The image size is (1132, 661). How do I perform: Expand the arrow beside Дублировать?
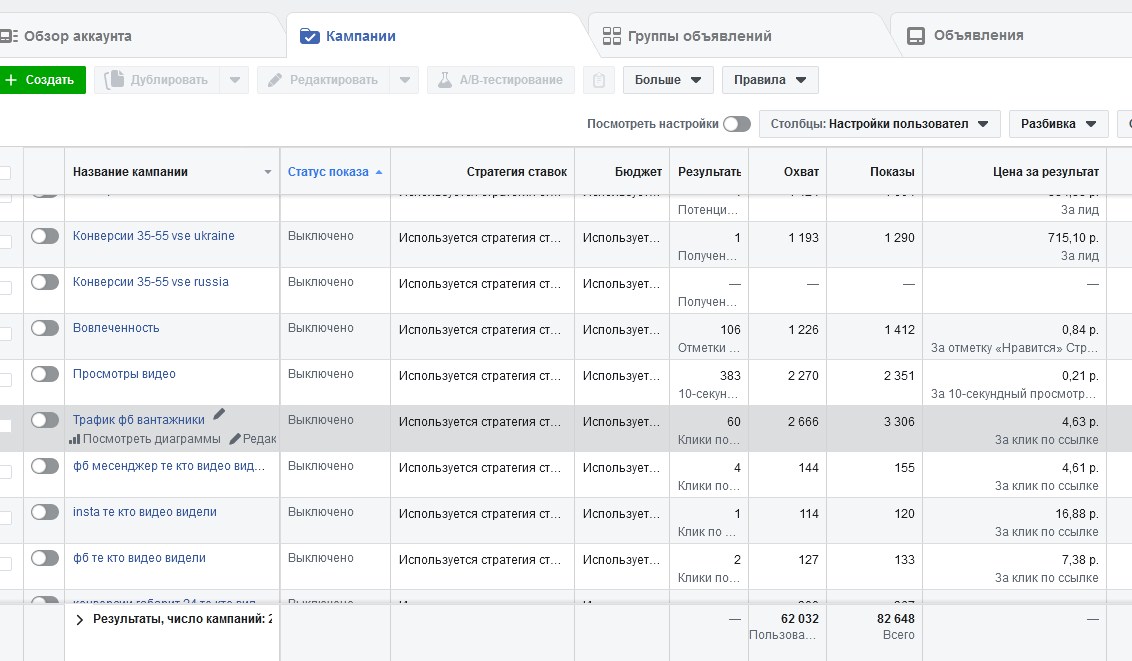click(235, 80)
